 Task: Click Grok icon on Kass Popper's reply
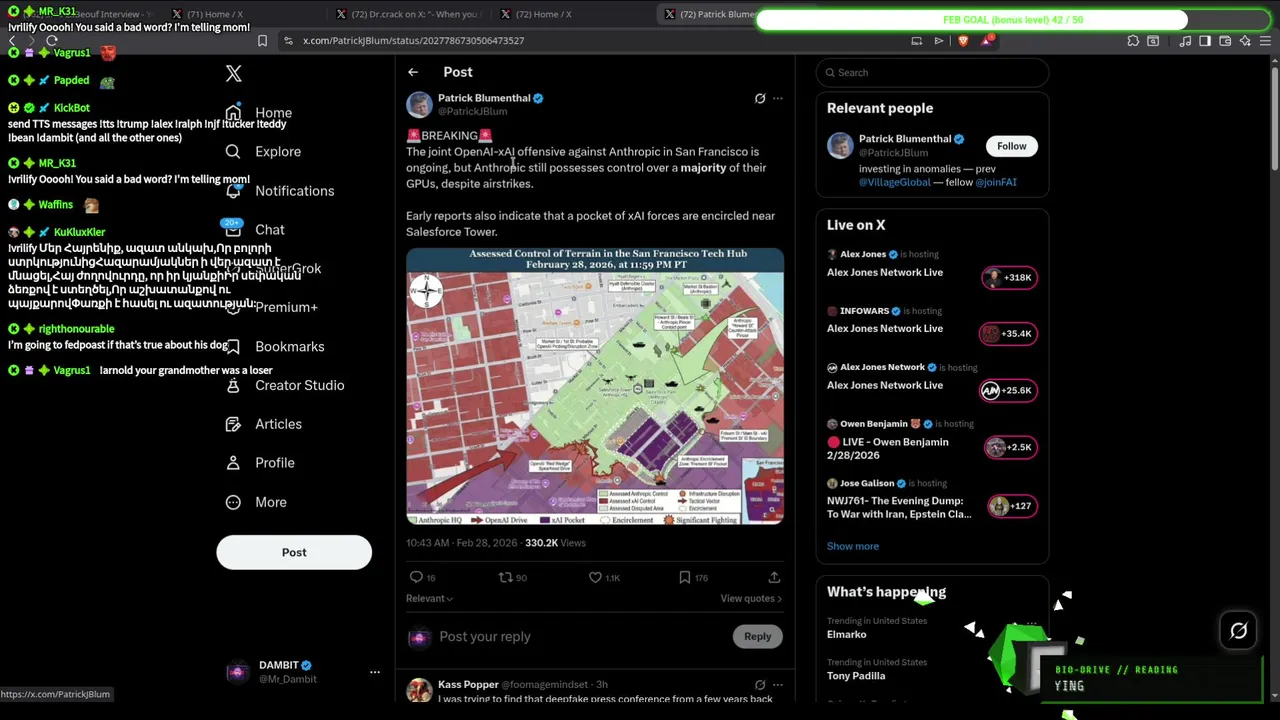point(760,685)
